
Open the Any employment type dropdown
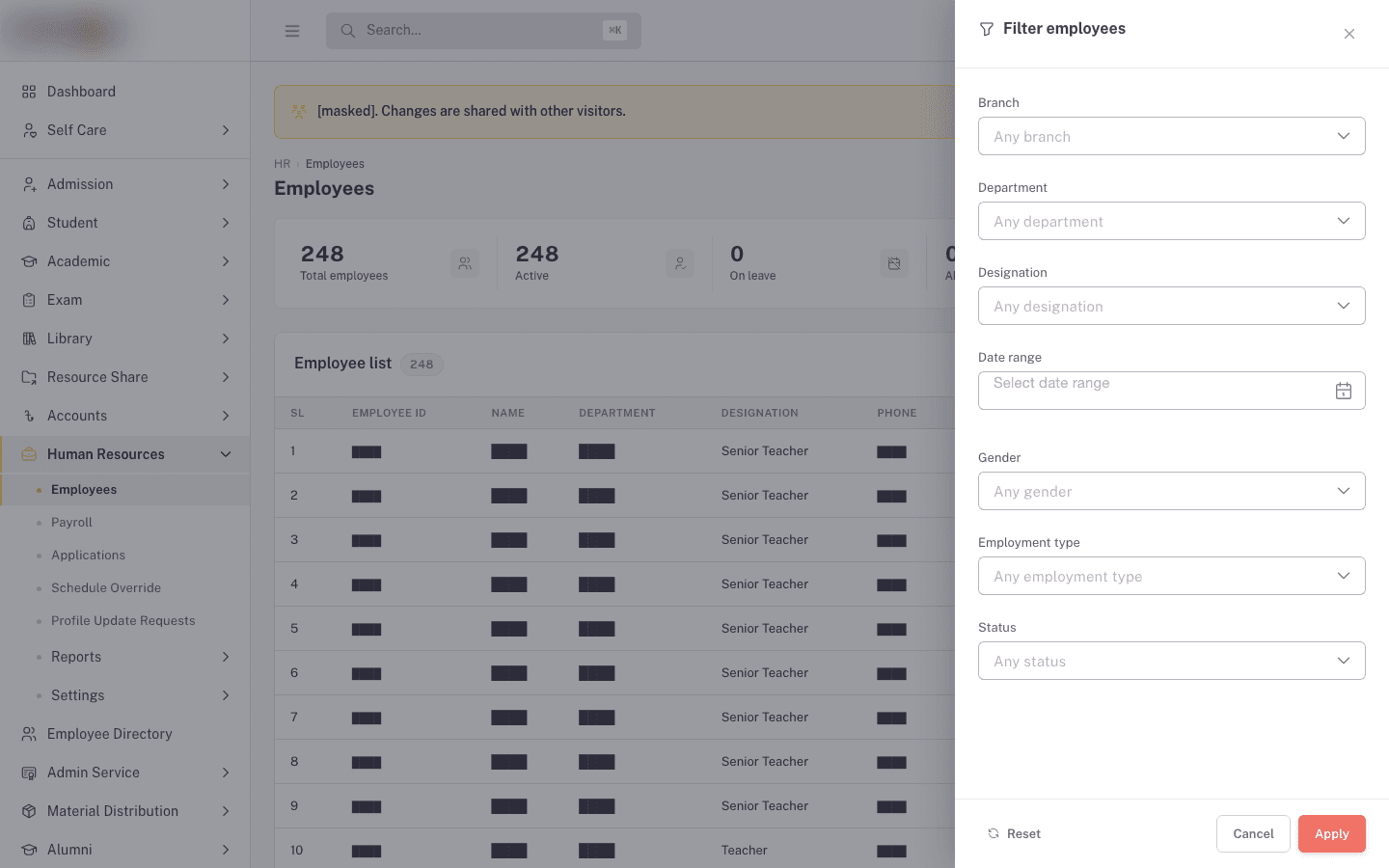1172,576
